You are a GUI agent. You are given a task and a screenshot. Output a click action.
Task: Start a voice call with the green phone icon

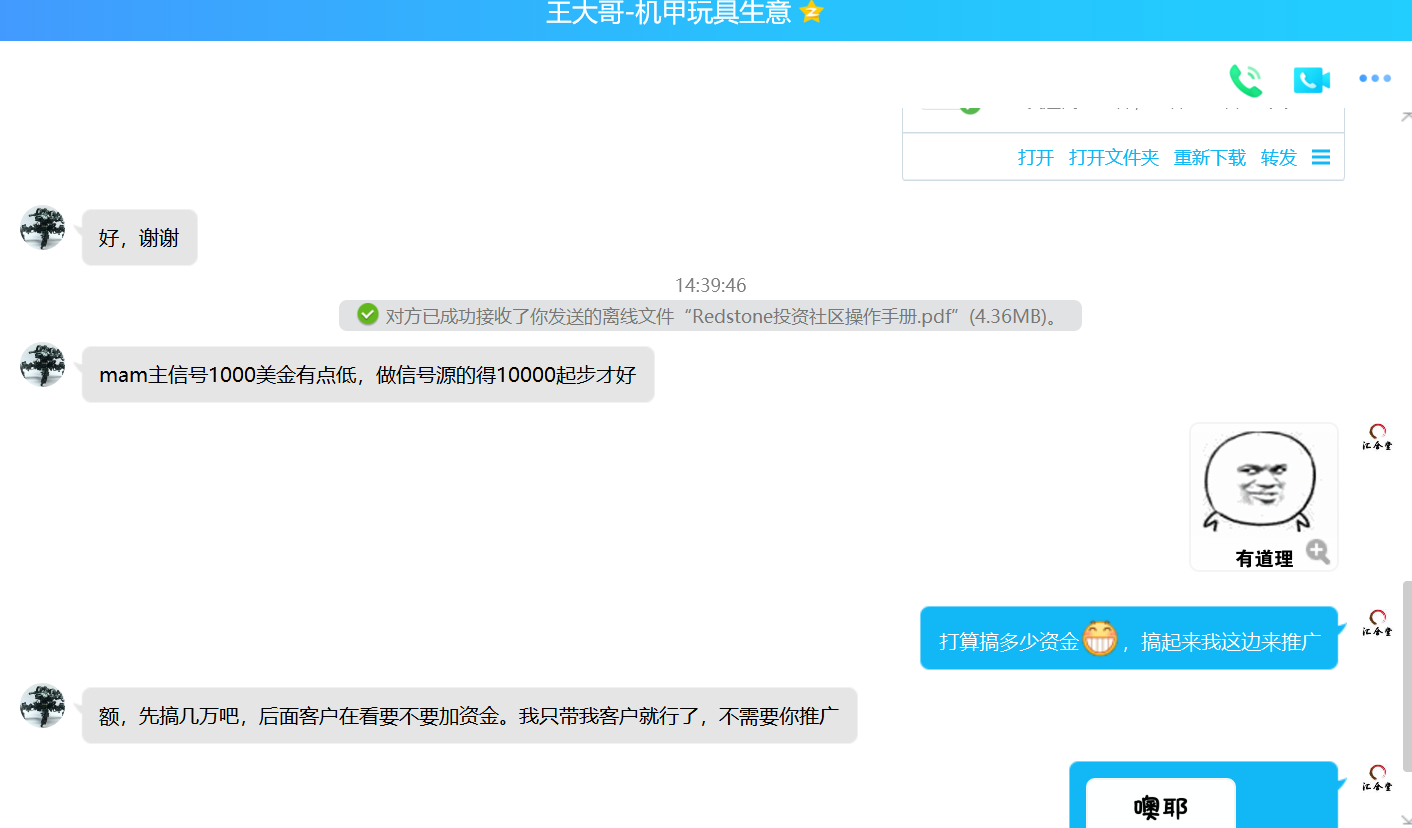click(x=1245, y=78)
